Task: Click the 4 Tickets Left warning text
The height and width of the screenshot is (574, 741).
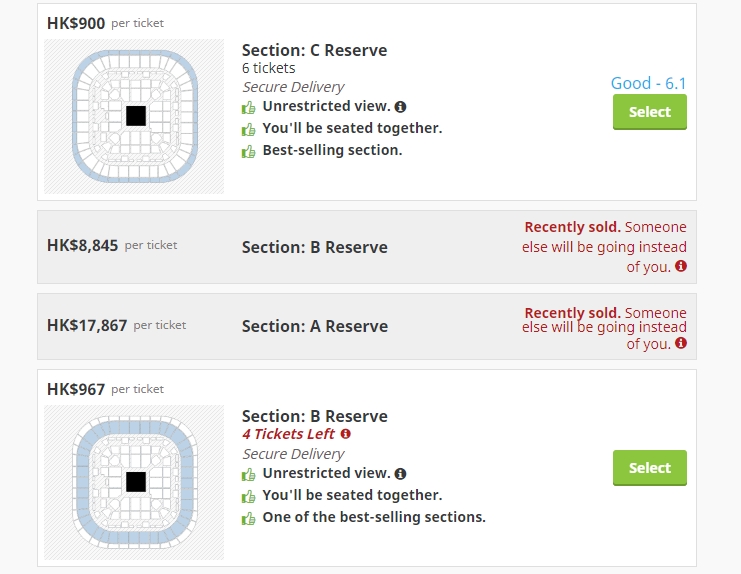Action: pyautogui.click(x=288, y=434)
